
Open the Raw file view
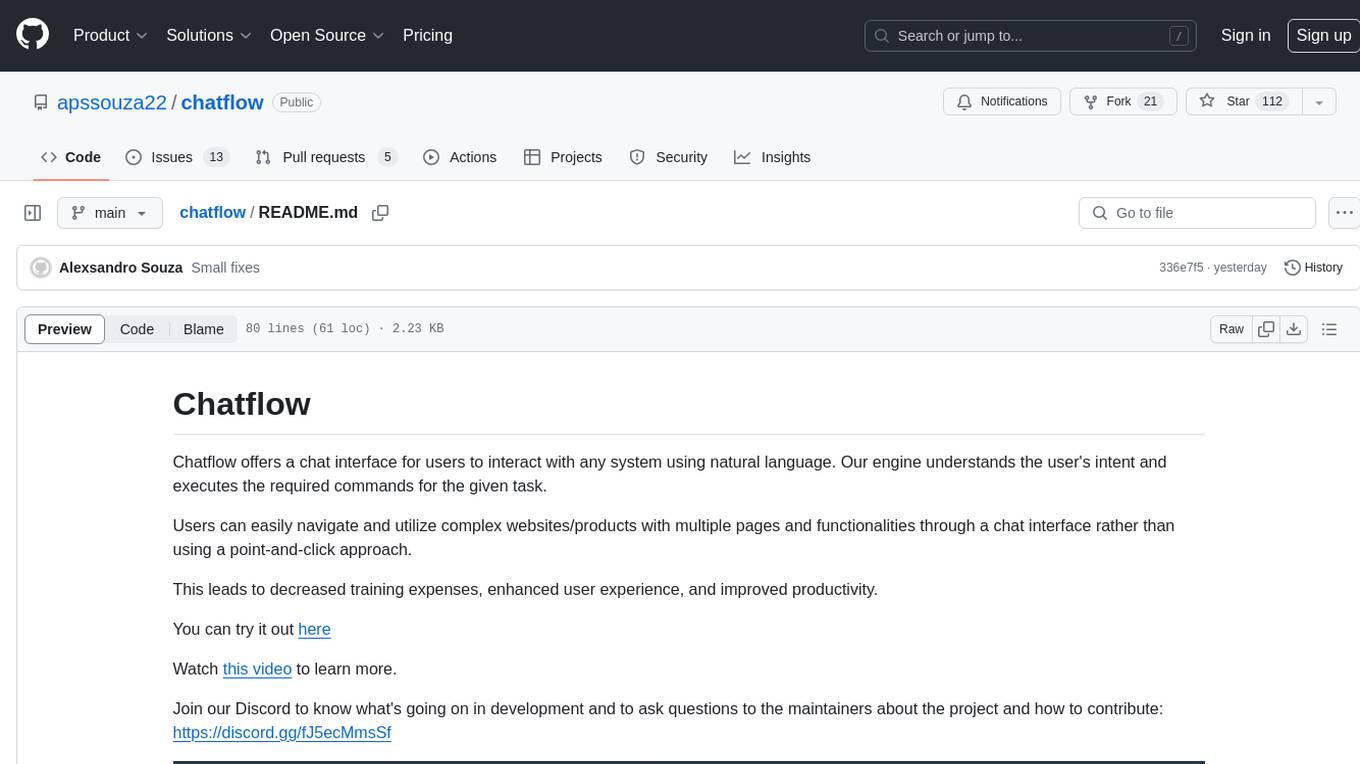pos(1231,329)
